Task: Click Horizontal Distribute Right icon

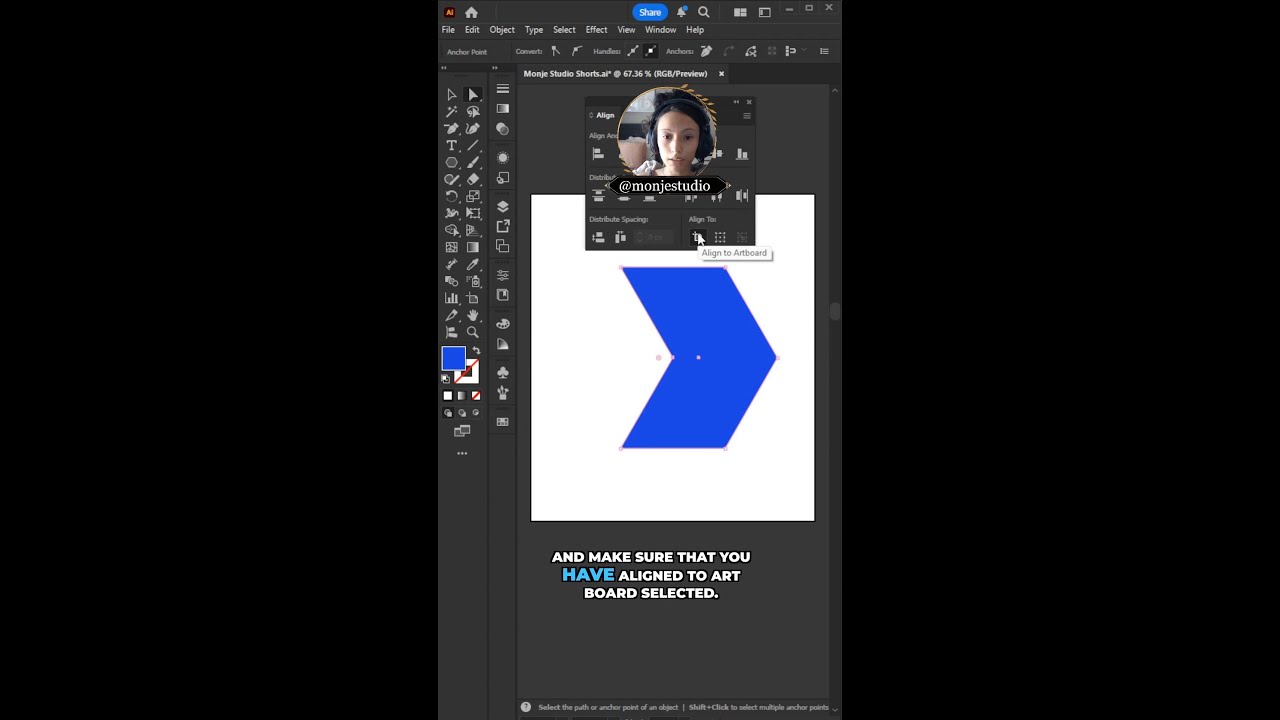Action: point(742,196)
